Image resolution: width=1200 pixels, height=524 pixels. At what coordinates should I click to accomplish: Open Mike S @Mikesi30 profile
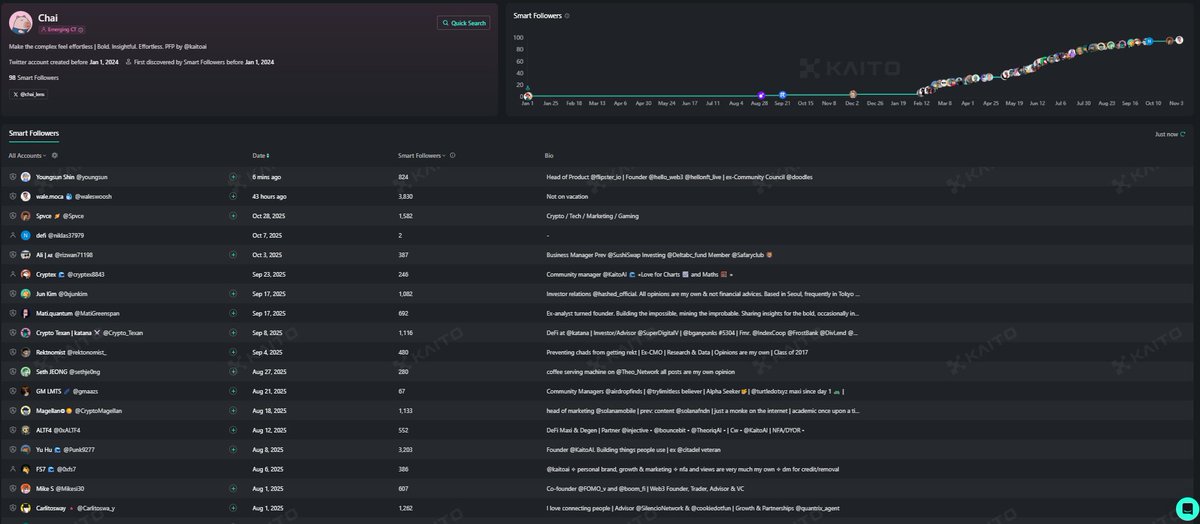click(x=60, y=489)
